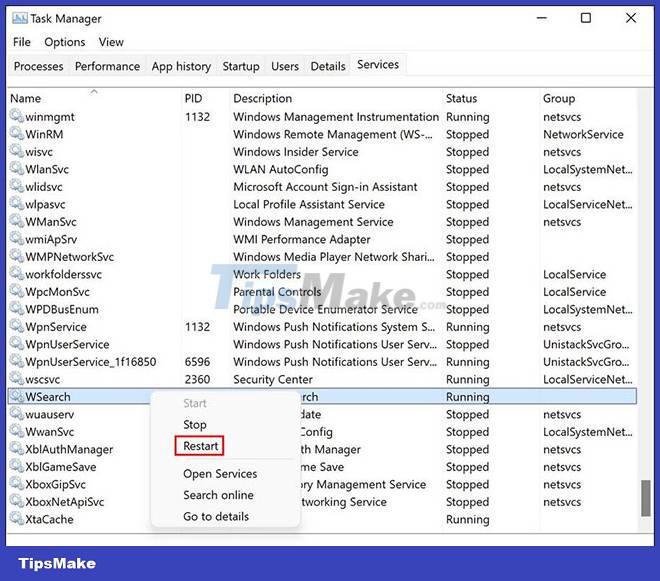Click the WinRM service gear icon
Image resolution: width=660 pixels, height=581 pixels.
(x=17, y=133)
